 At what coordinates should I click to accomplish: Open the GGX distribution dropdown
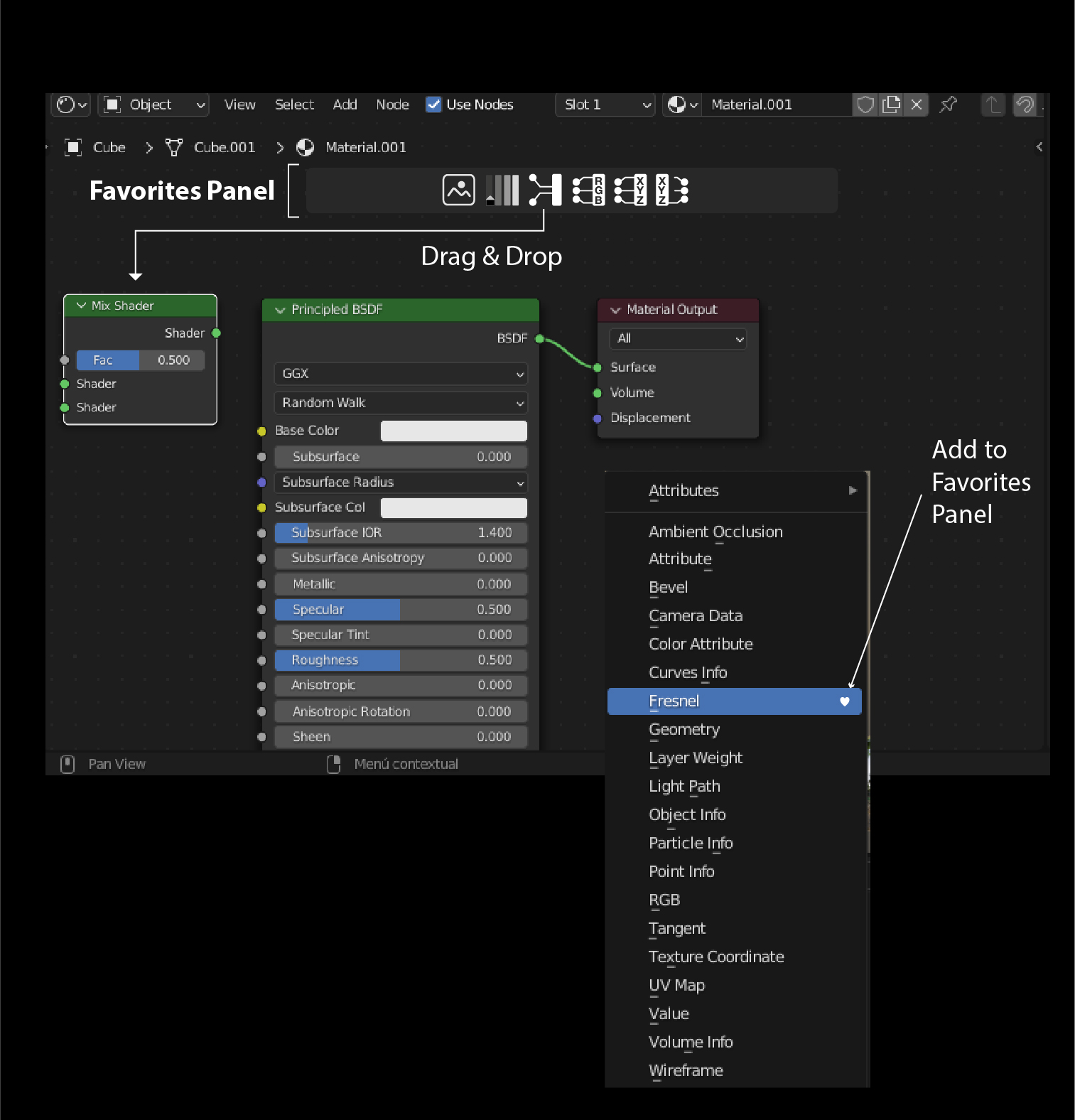401,374
